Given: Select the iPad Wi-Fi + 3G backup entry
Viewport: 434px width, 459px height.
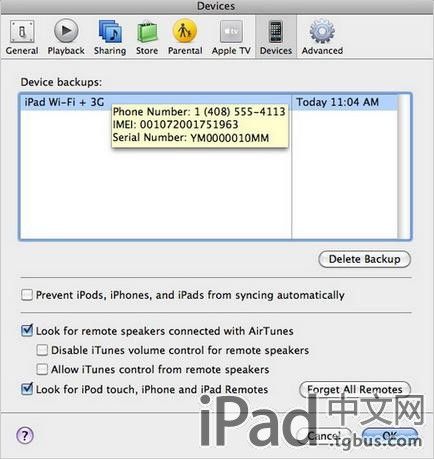Looking at the screenshot, I should [x=209, y=102].
